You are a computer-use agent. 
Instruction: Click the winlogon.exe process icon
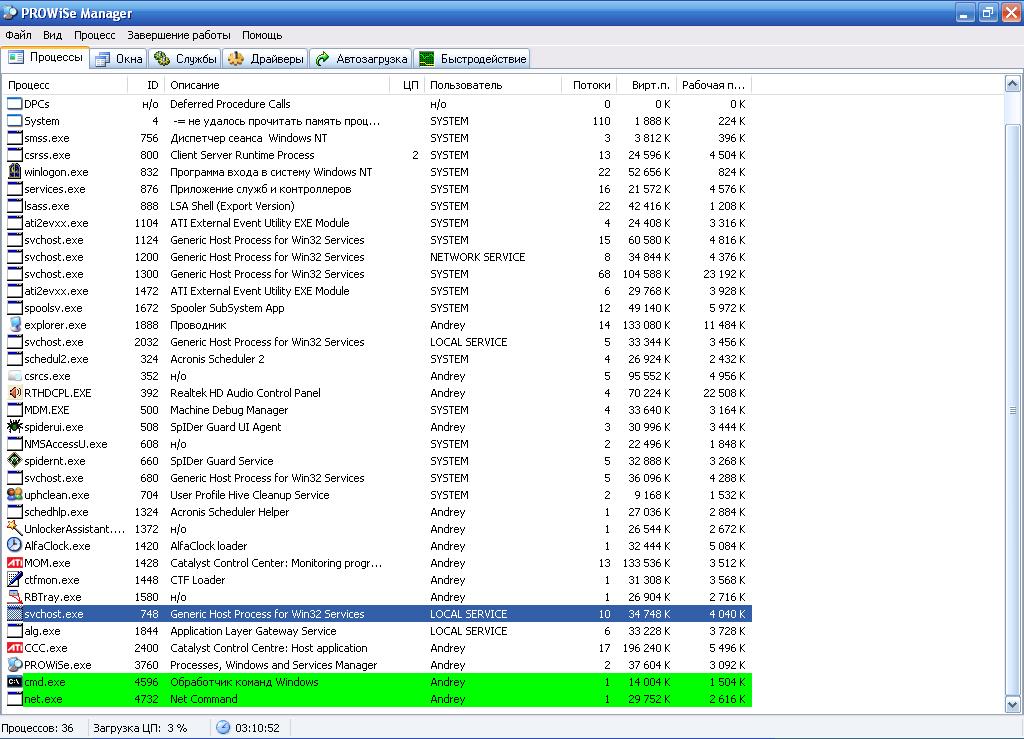(x=15, y=172)
